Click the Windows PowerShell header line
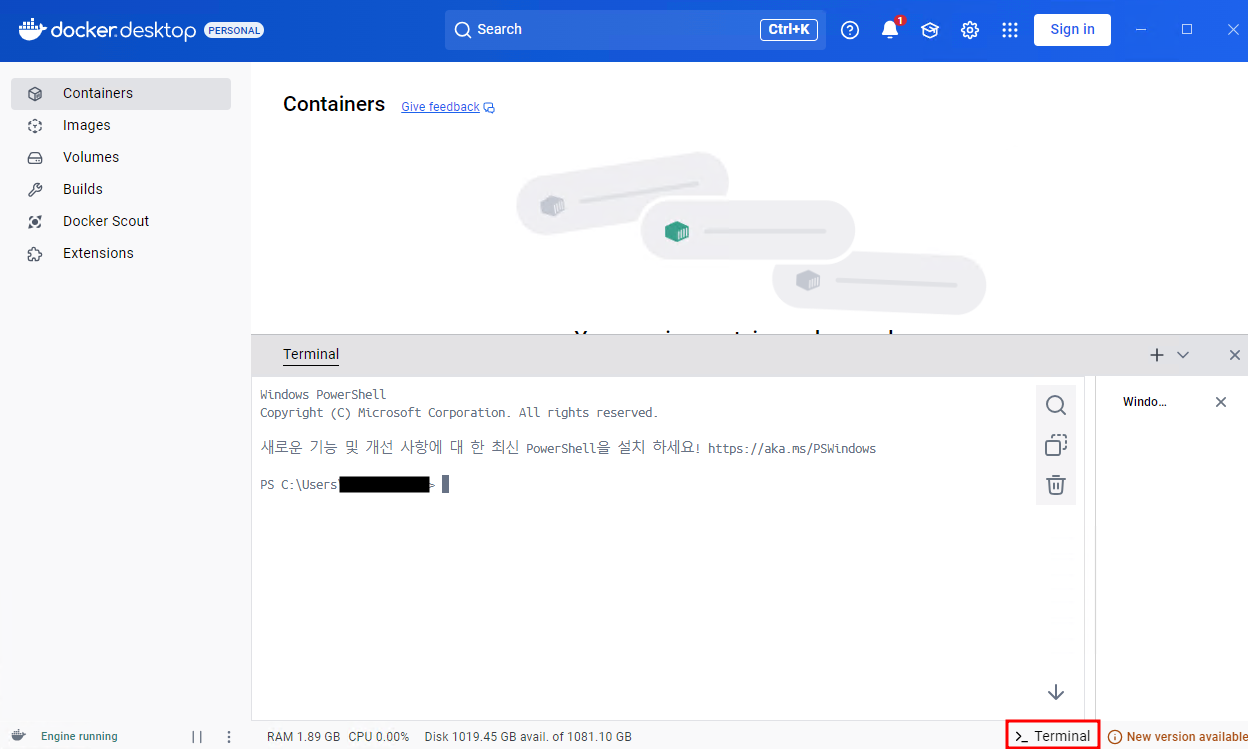The width and height of the screenshot is (1248, 749). (x=323, y=395)
